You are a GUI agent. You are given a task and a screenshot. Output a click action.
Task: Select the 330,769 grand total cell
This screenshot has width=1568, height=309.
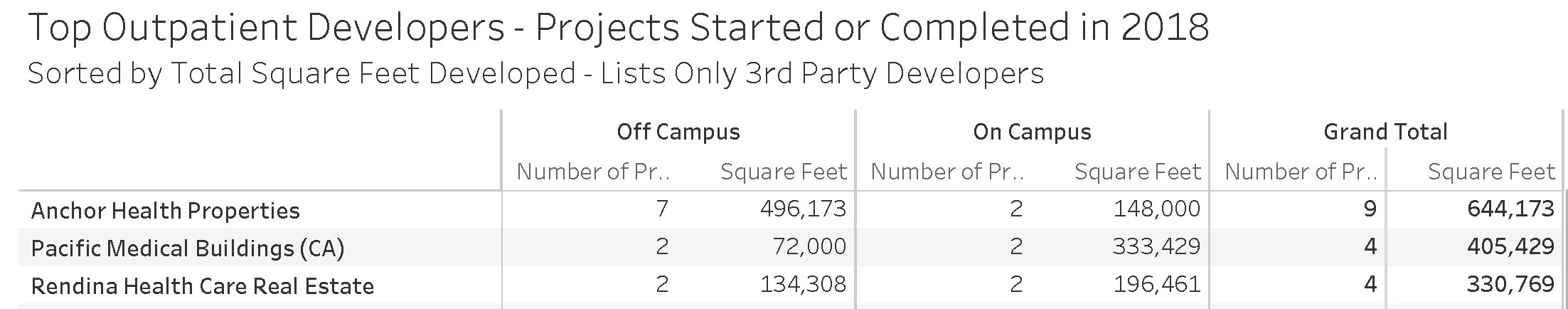[x=1510, y=284]
